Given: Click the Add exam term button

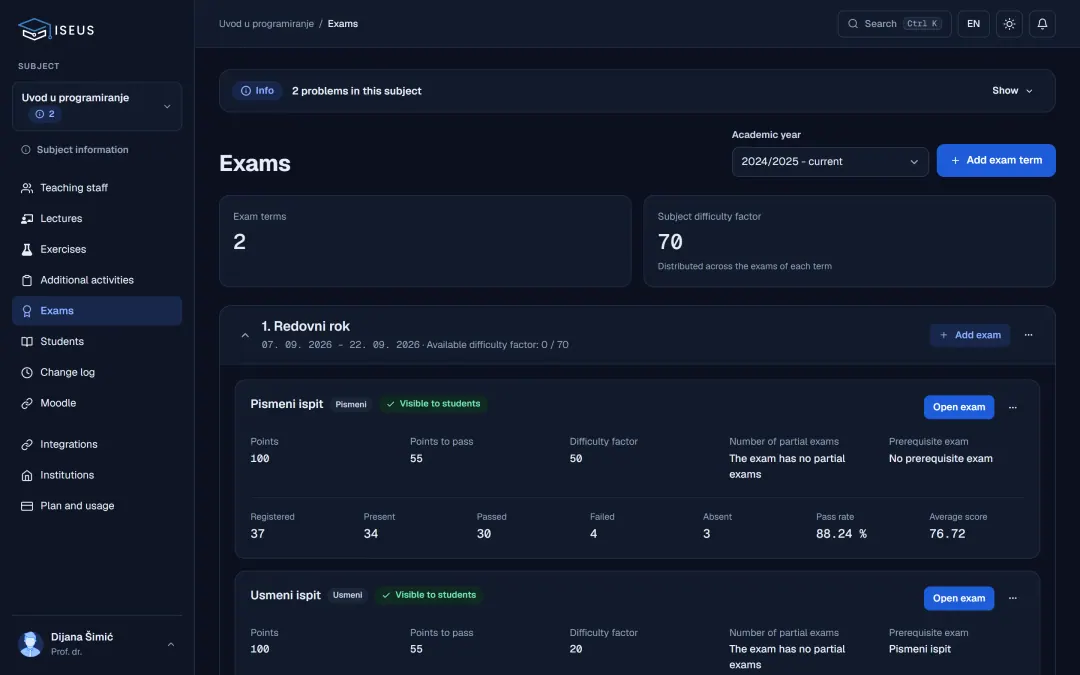Looking at the screenshot, I should point(996,160).
